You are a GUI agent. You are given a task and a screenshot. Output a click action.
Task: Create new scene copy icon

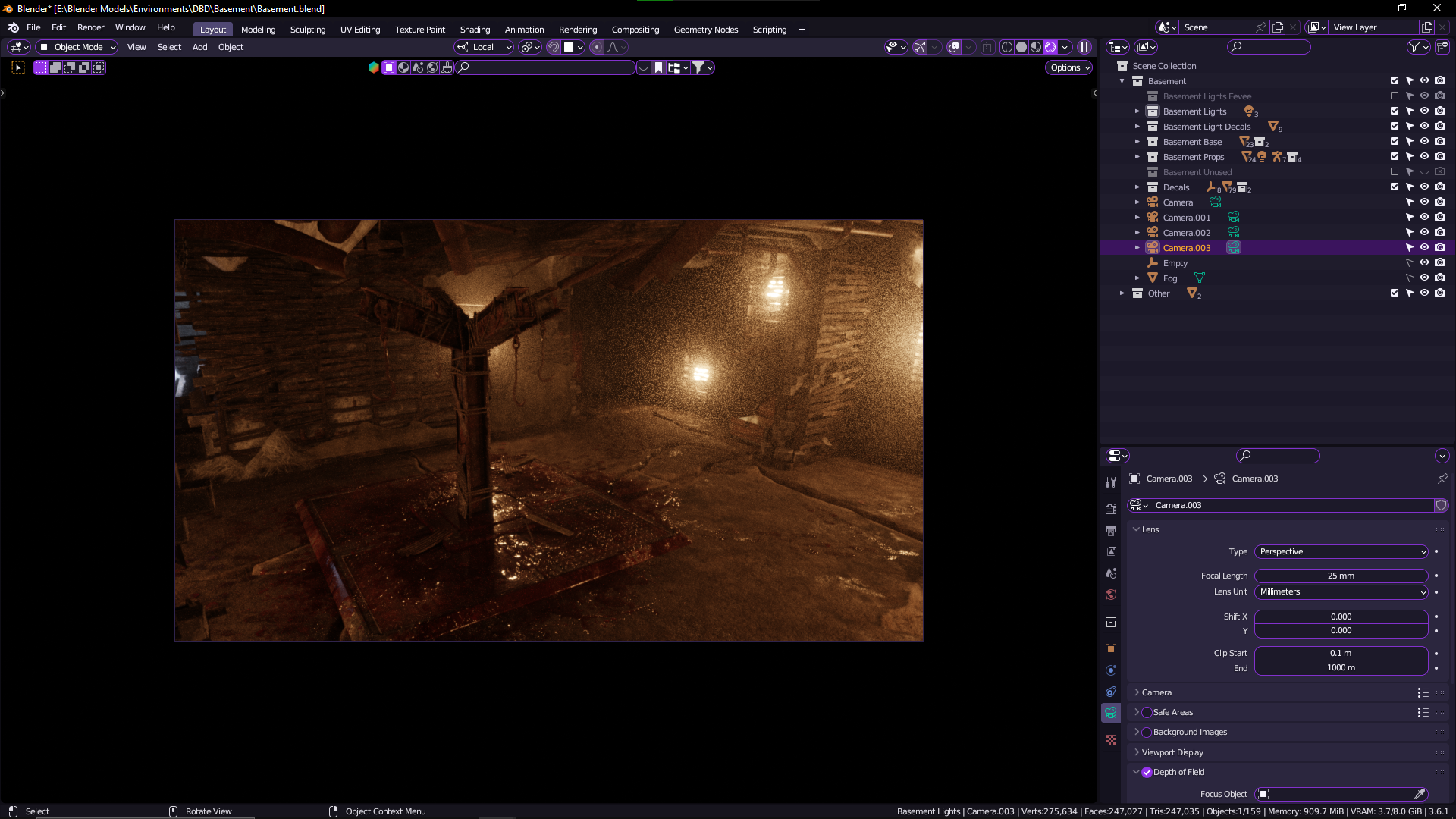[1278, 27]
